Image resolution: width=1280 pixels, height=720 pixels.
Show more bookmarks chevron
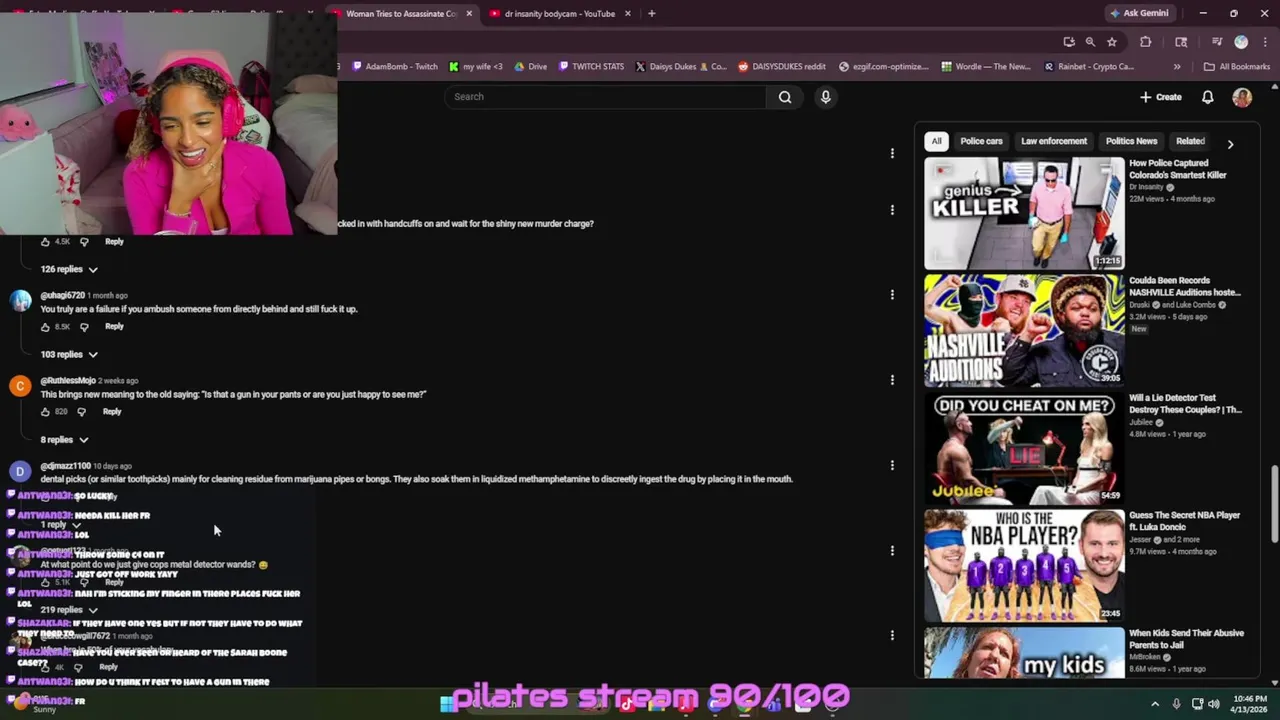coord(1177,67)
